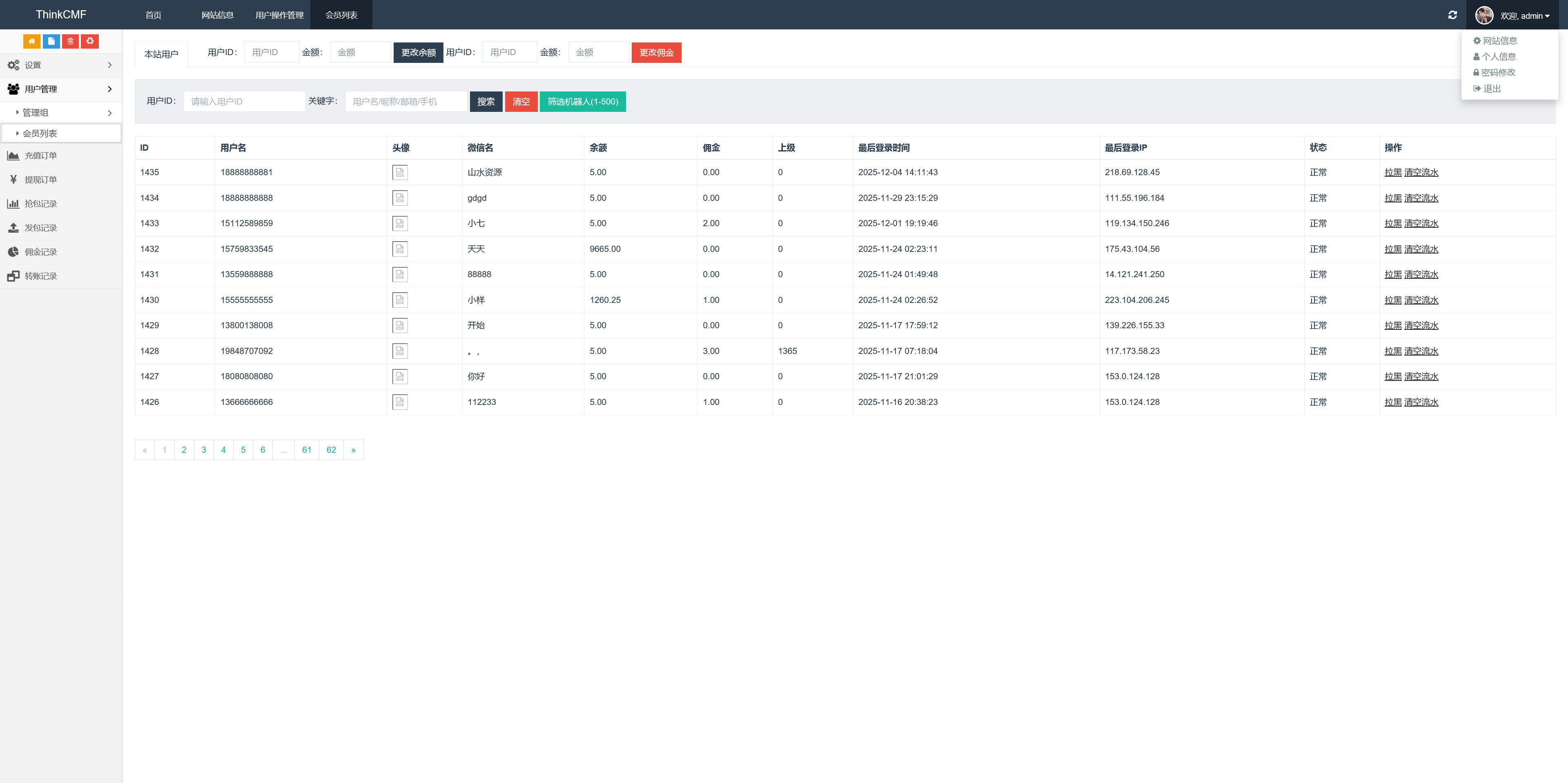The image size is (1568, 783).
Task: Click the blue document shortcut icon
Action: (x=51, y=41)
